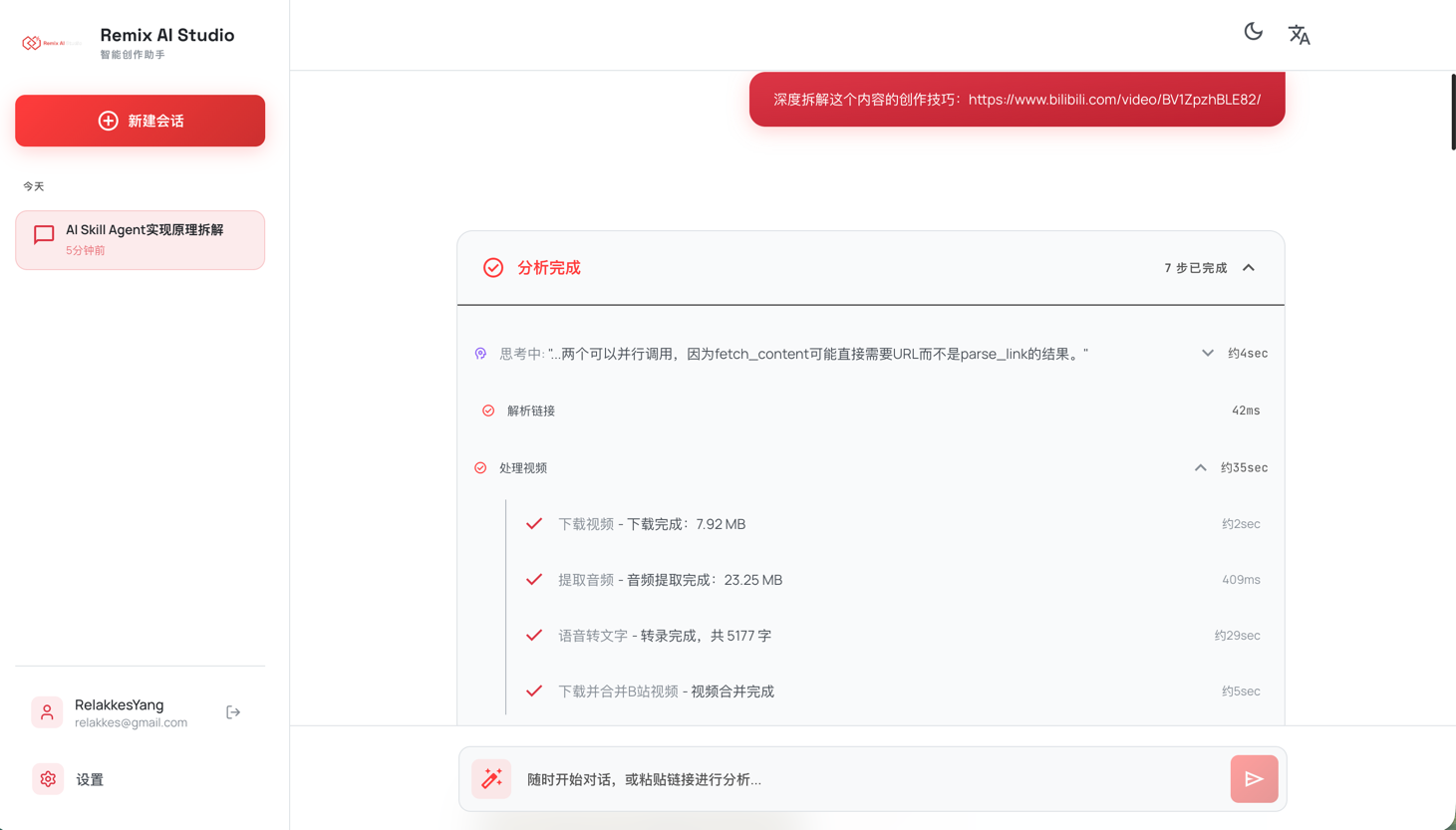Click the RelakkesYang user avatar icon
Viewport: 1456px width, 830px height.
(47, 712)
